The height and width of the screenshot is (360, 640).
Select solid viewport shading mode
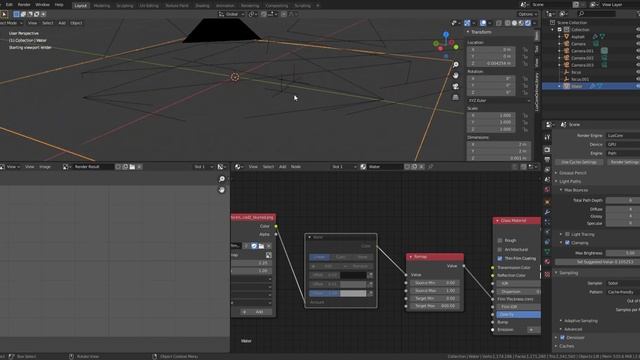click(x=514, y=23)
